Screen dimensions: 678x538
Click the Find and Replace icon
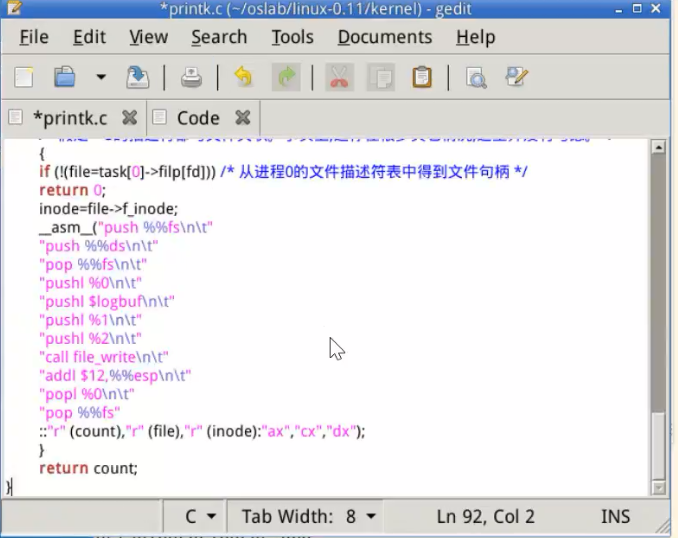[516, 77]
